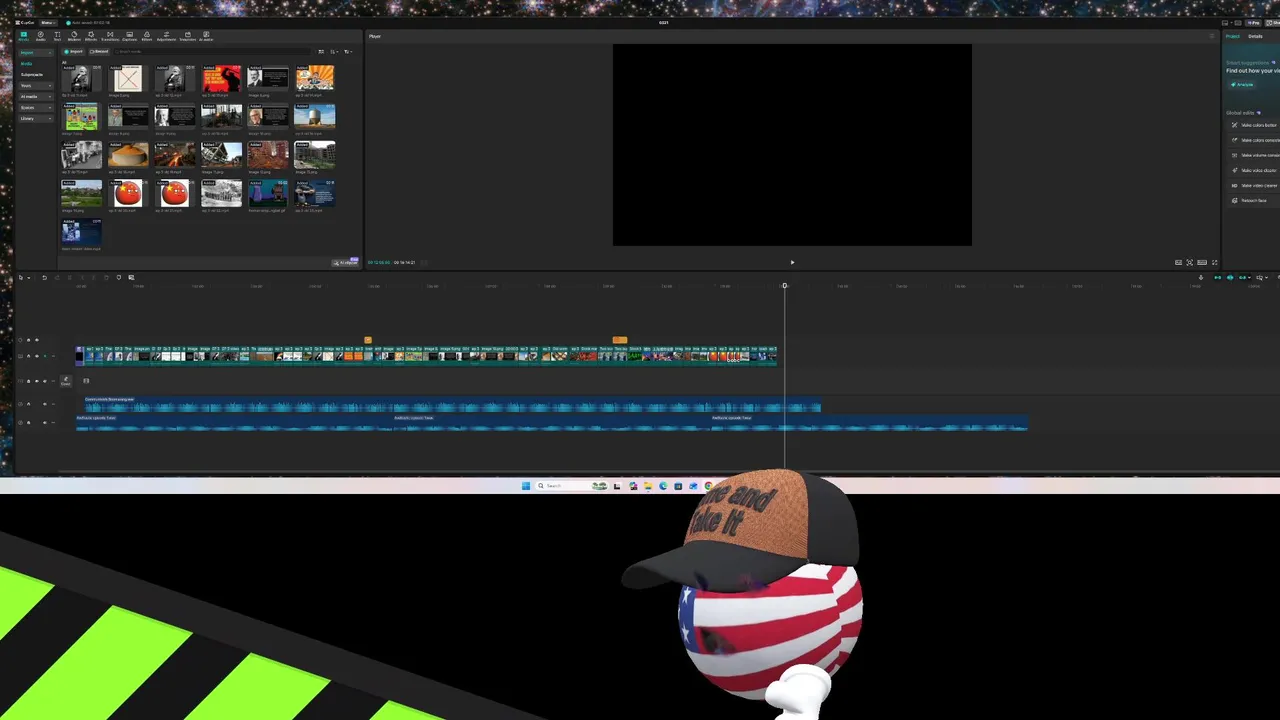
Task: Switch to the Project tab
Action: [x=1233, y=36]
